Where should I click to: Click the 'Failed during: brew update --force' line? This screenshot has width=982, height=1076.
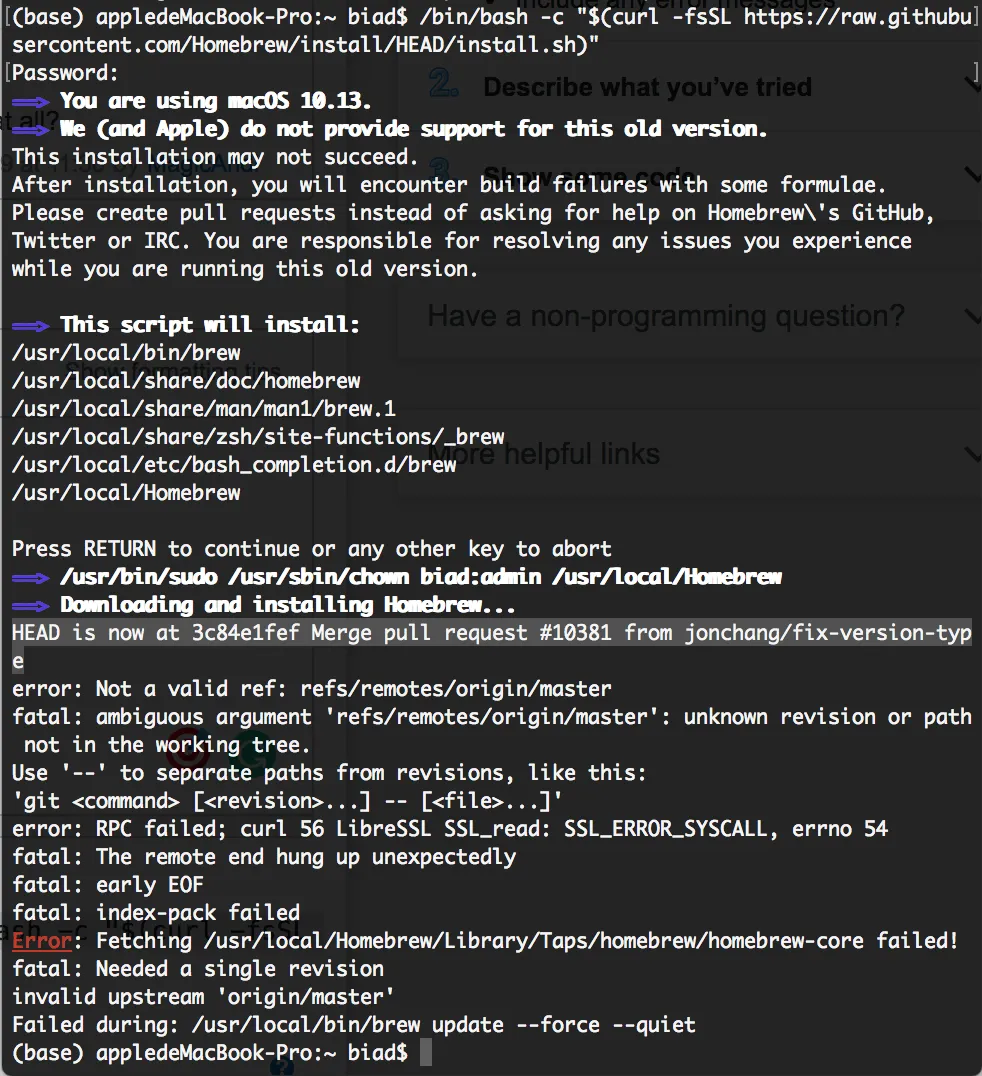click(x=354, y=1025)
